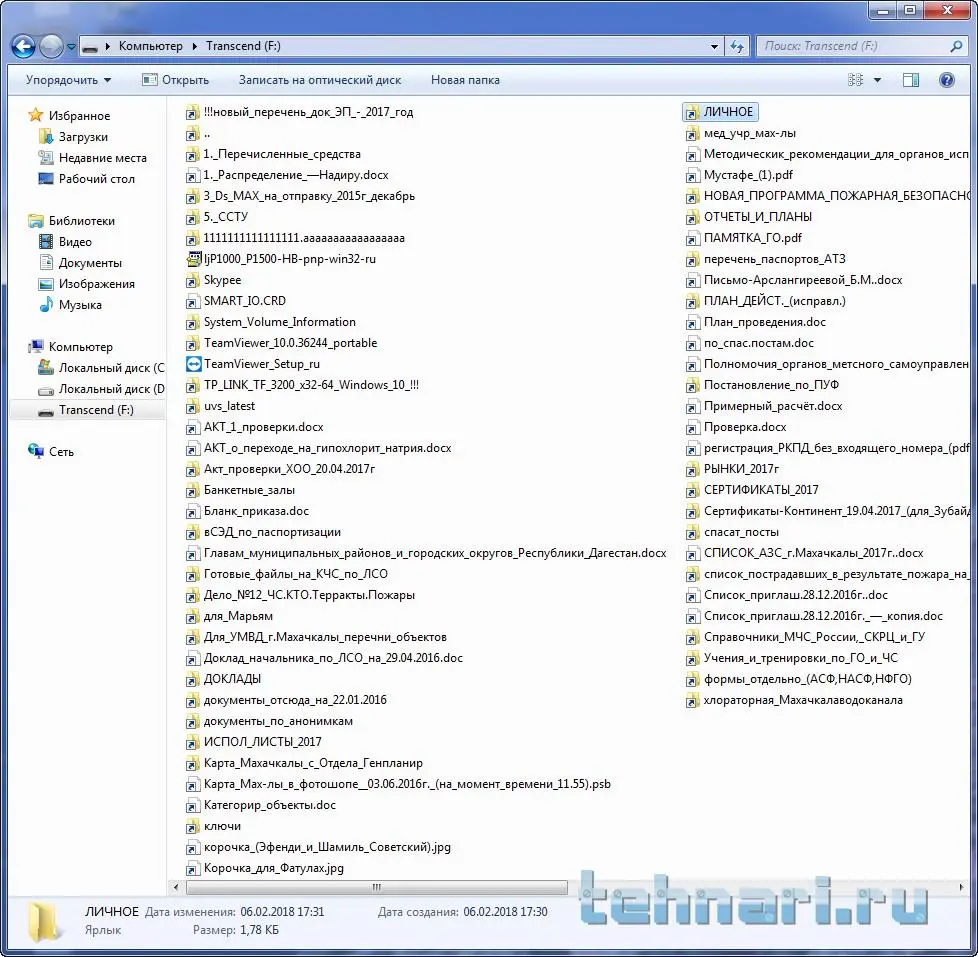Click the search magnifier icon
978x957 pixels.
tap(956, 46)
